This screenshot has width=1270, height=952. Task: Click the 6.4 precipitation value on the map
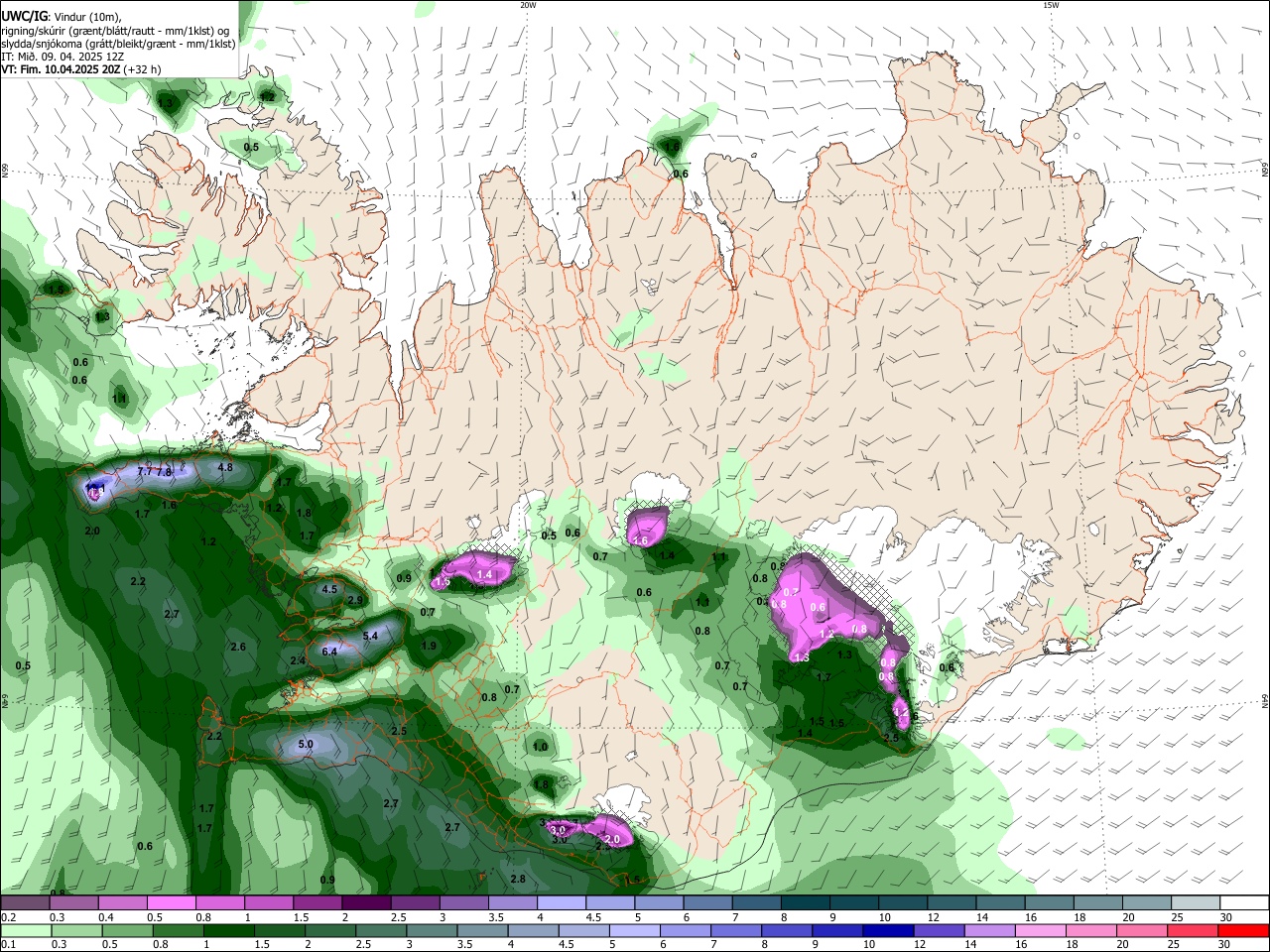click(x=329, y=652)
